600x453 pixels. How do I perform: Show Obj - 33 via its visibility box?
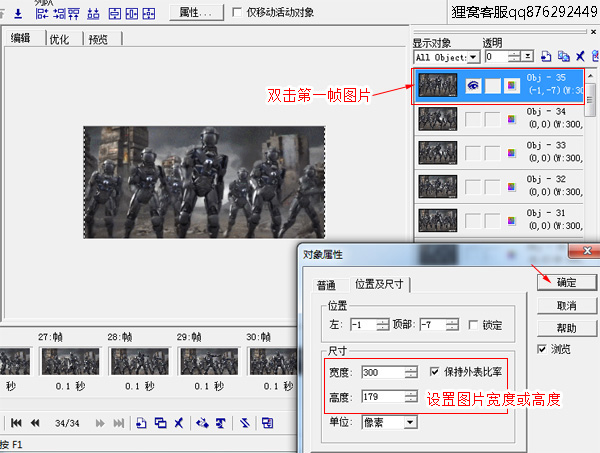pos(473,153)
